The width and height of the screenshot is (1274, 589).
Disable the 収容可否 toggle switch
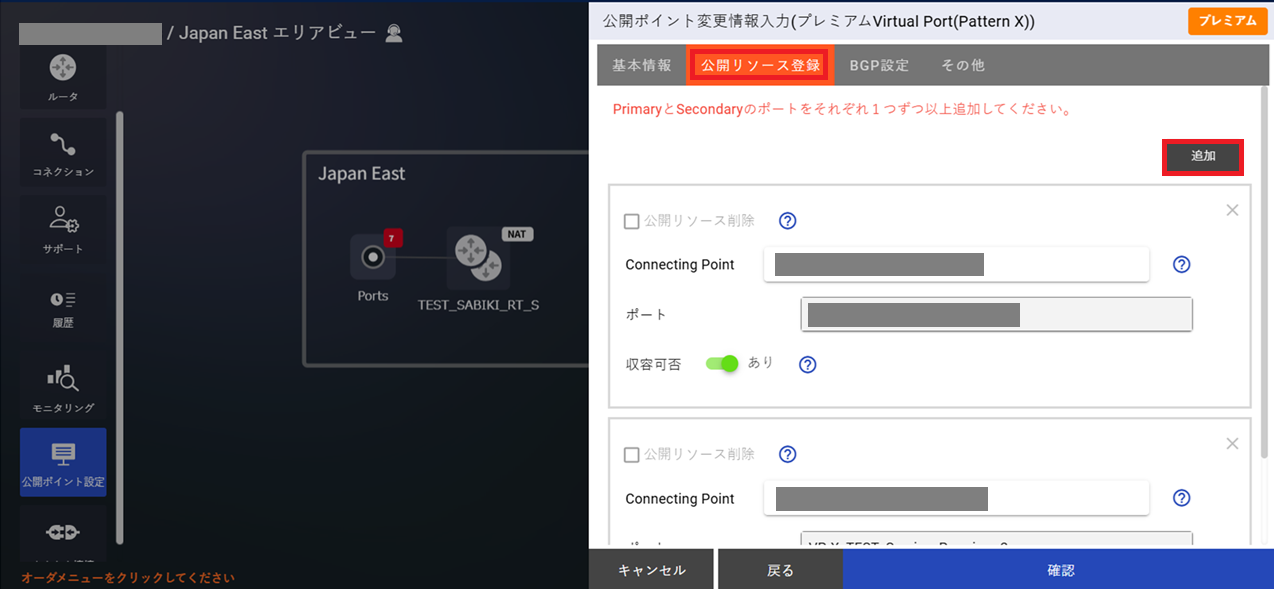723,363
